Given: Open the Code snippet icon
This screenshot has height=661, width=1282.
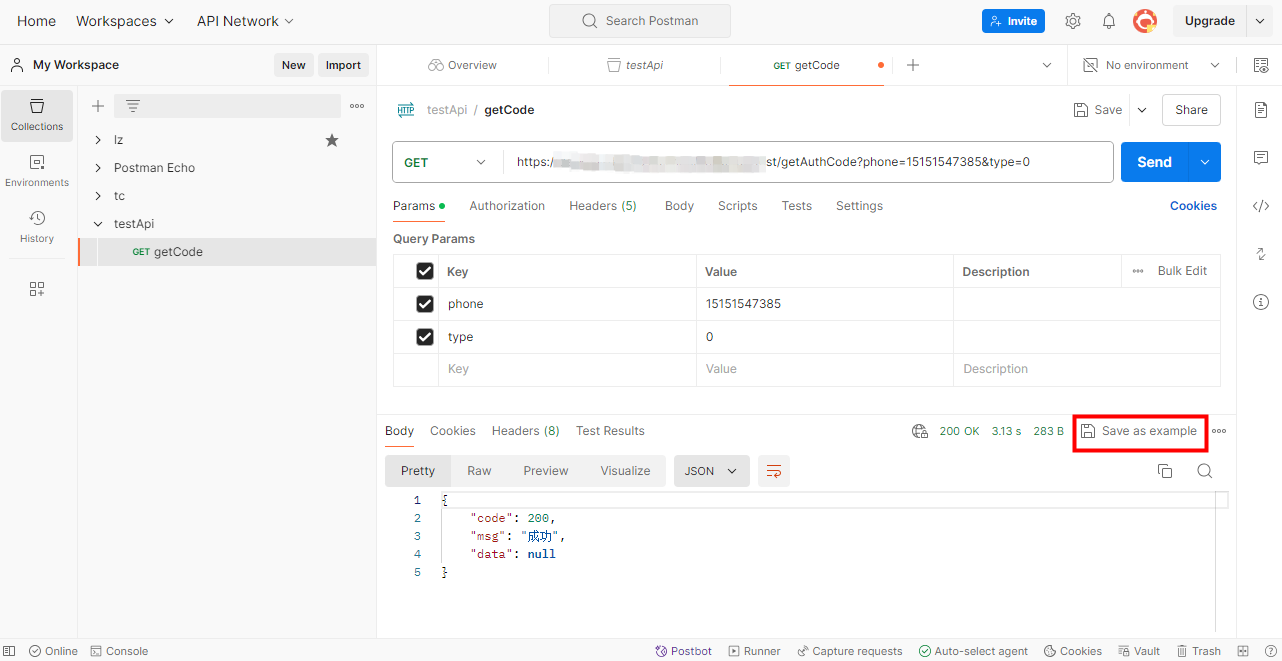Looking at the screenshot, I should pos(1261,206).
